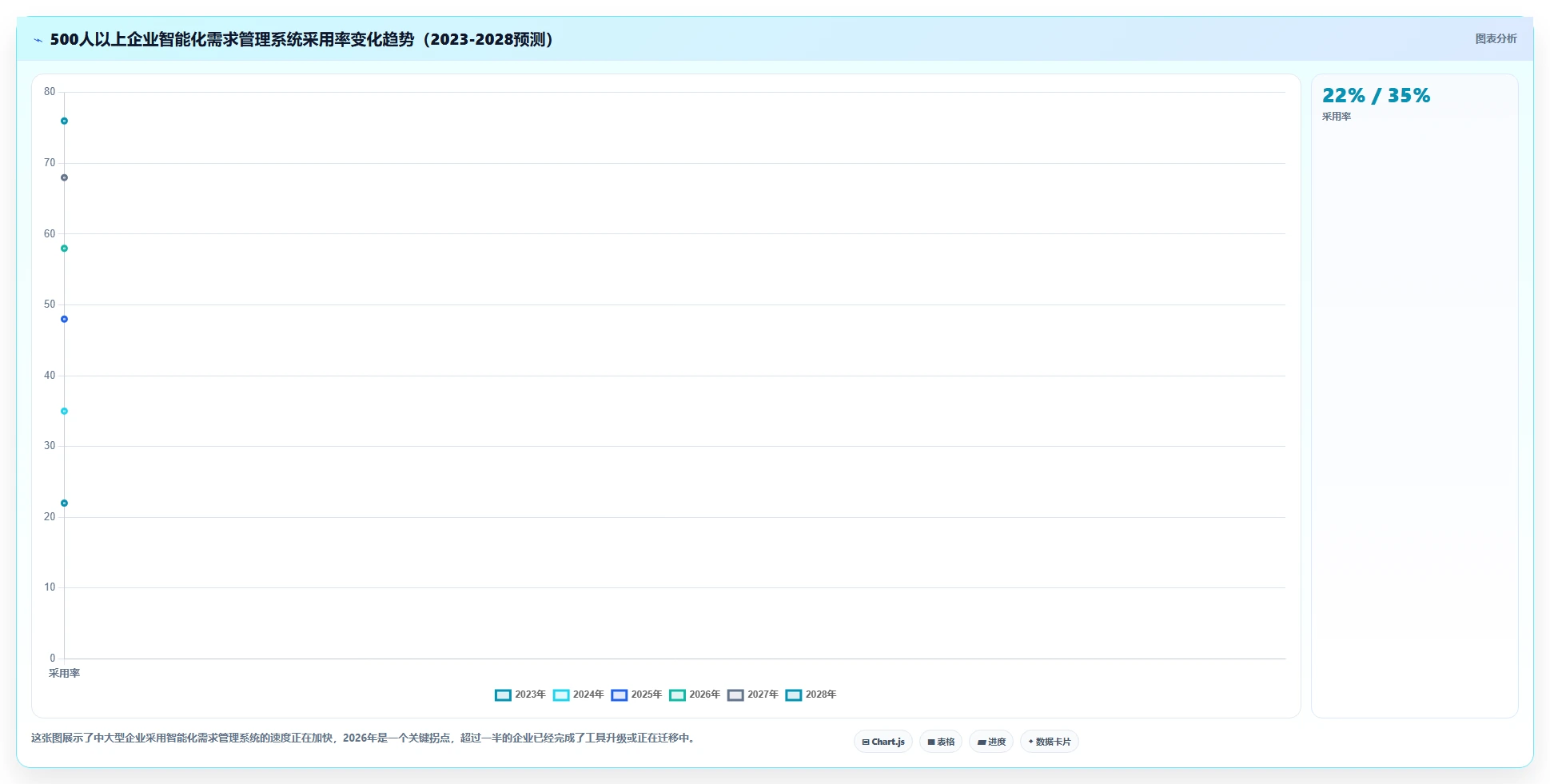Click the y-axis value 80

pos(50,92)
